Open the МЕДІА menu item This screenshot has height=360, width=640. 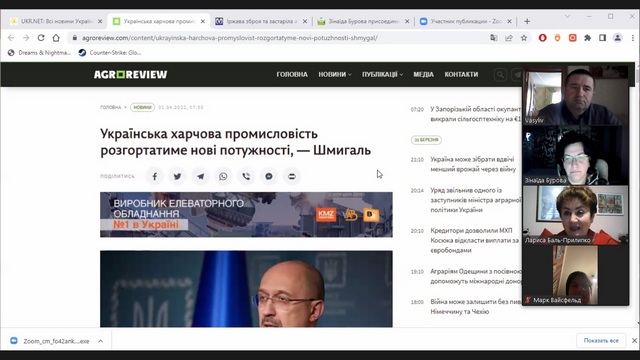423,74
